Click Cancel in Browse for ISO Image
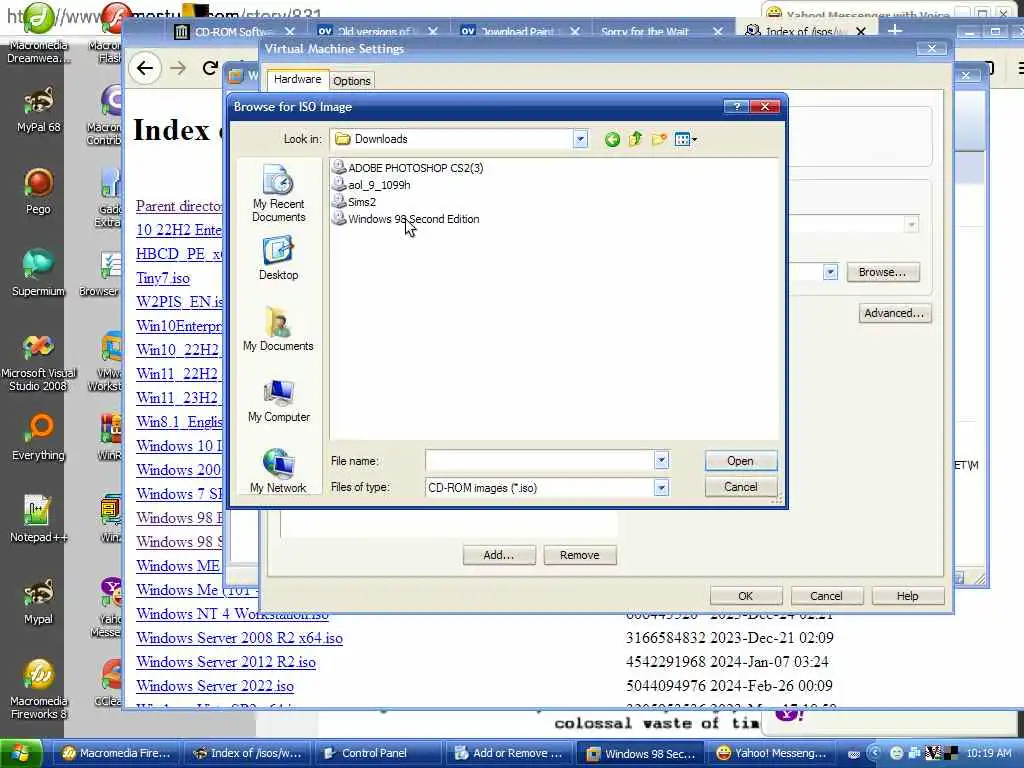This screenshot has width=1024, height=768. 741,487
